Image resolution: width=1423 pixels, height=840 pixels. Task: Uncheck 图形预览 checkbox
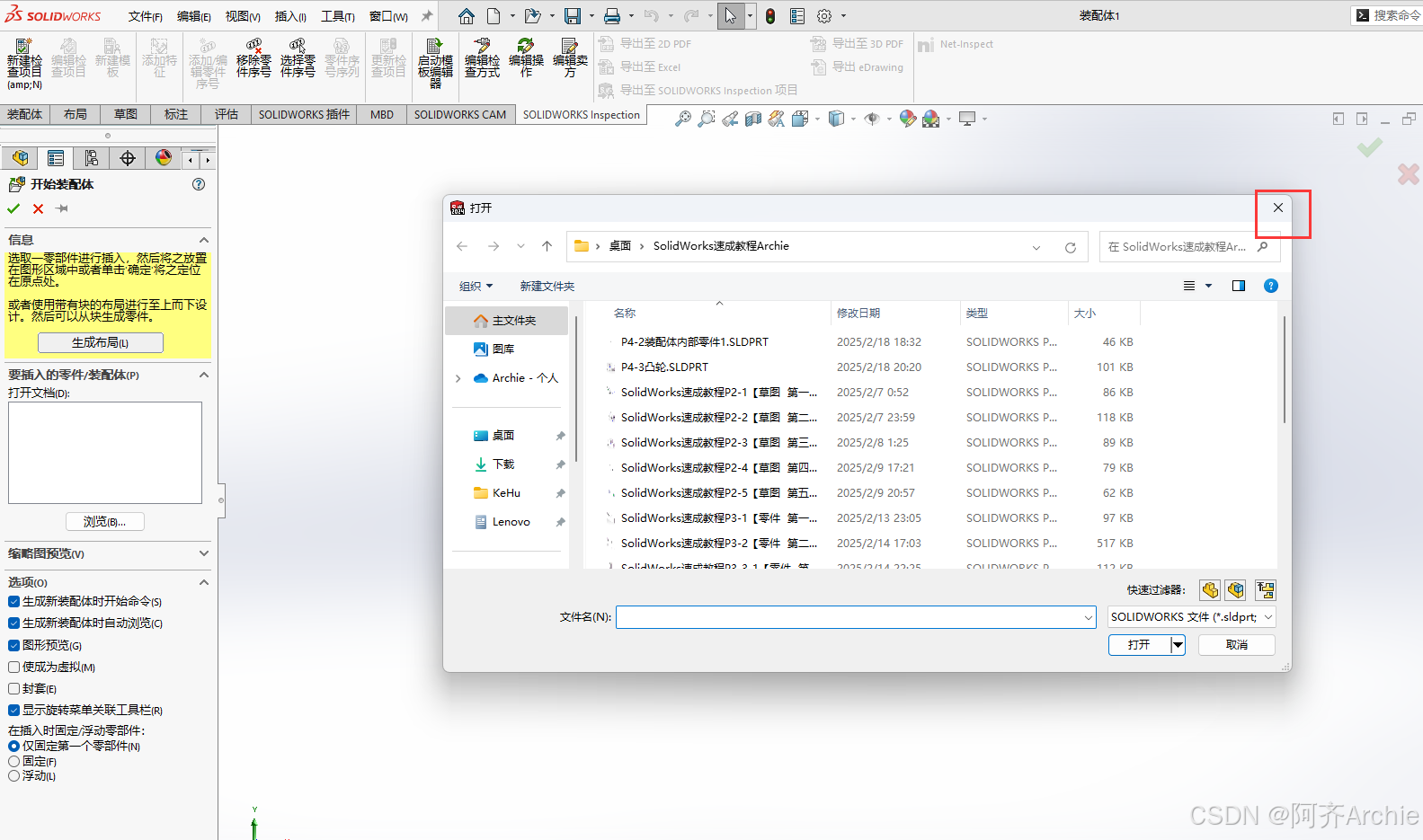[13, 645]
